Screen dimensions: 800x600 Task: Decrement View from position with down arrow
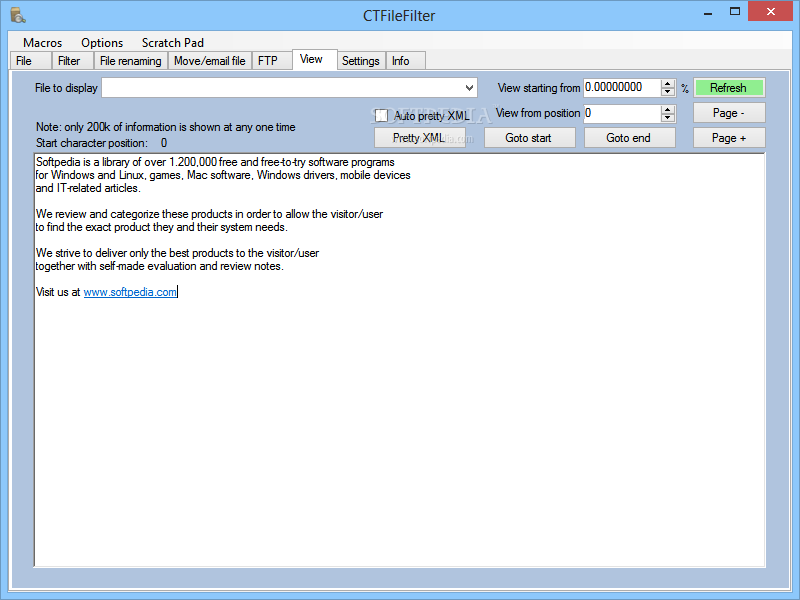pos(667,118)
